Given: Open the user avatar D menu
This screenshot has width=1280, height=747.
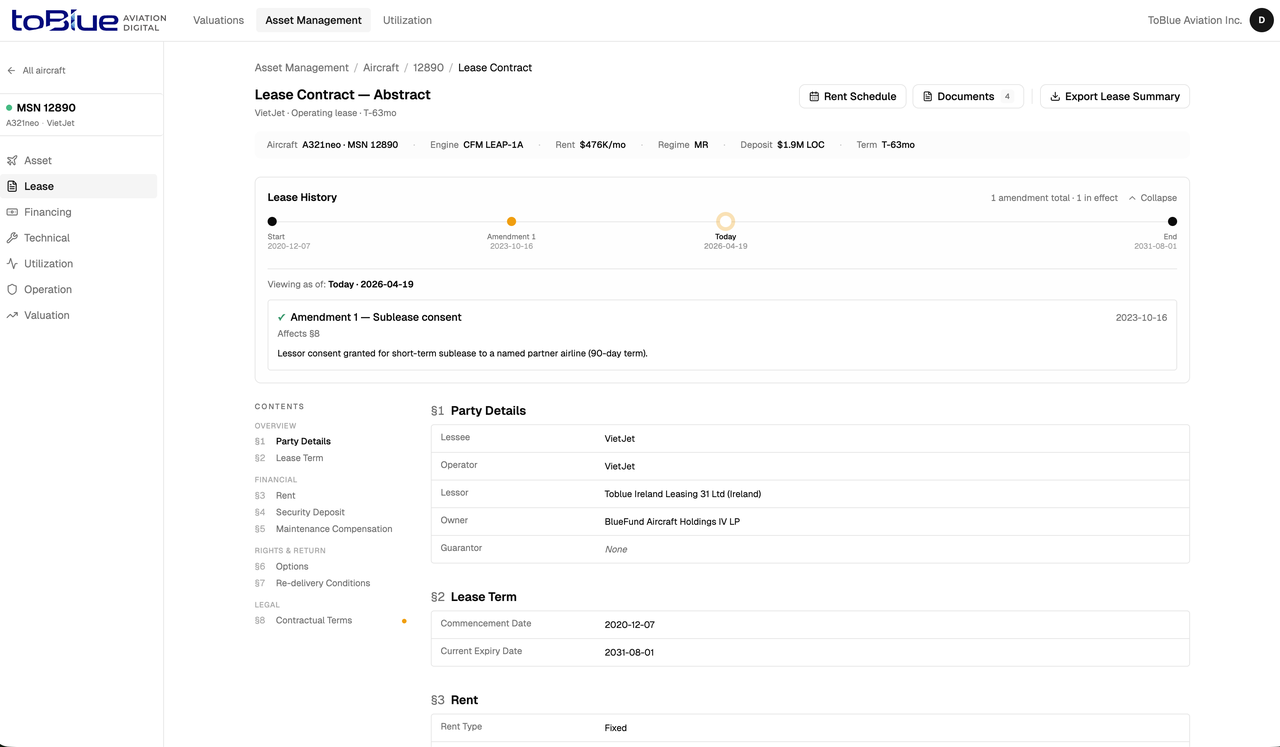Looking at the screenshot, I should click(1261, 20).
